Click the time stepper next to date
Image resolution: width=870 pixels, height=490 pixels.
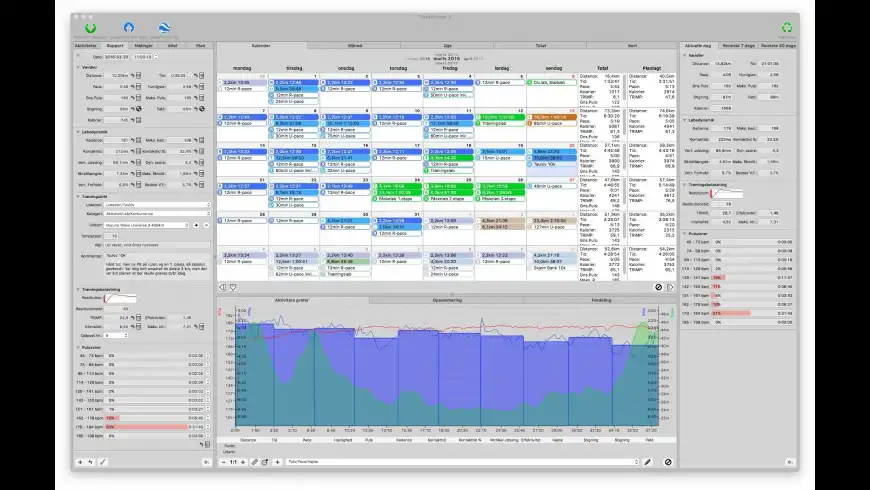point(156,57)
